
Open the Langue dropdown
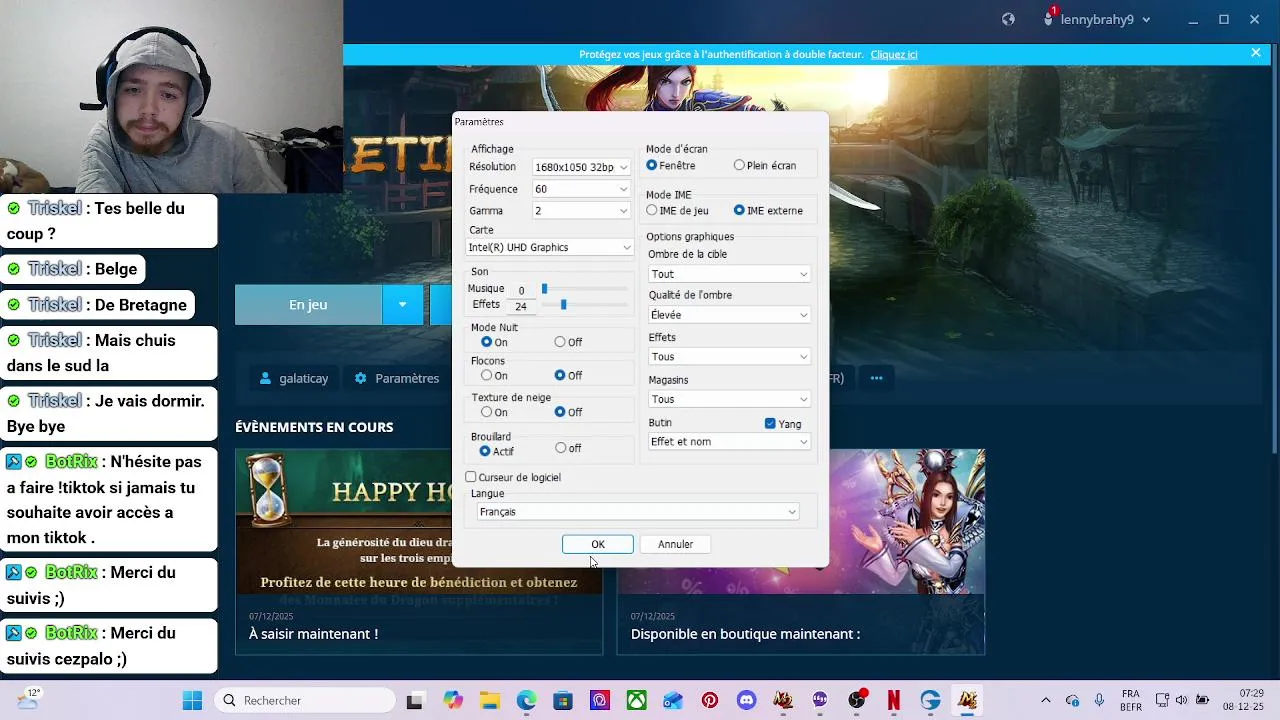pyautogui.click(x=638, y=512)
